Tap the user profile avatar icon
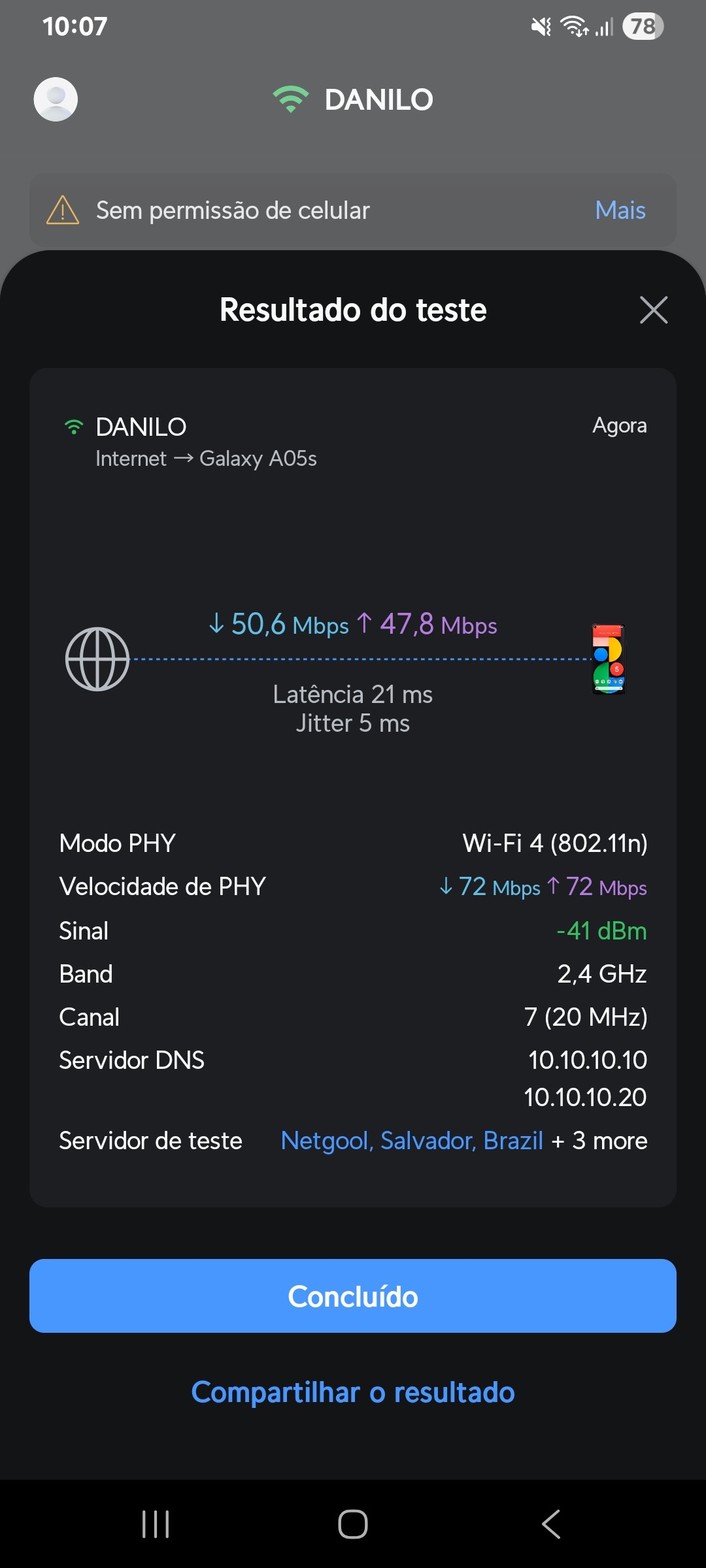This screenshot has height=1568, width=706. point(56,99)
